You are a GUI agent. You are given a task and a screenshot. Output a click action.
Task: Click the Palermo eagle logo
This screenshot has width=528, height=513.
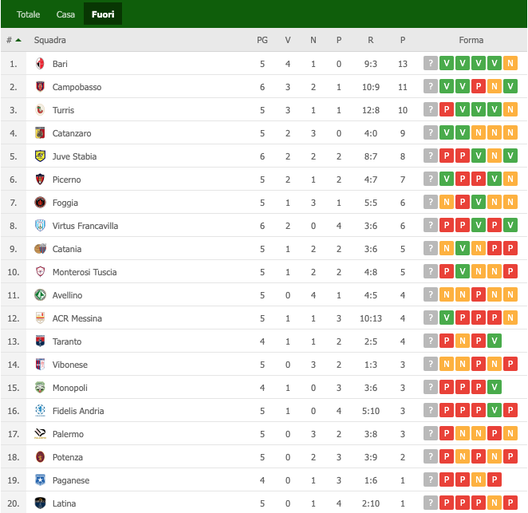tap(40, 434)
